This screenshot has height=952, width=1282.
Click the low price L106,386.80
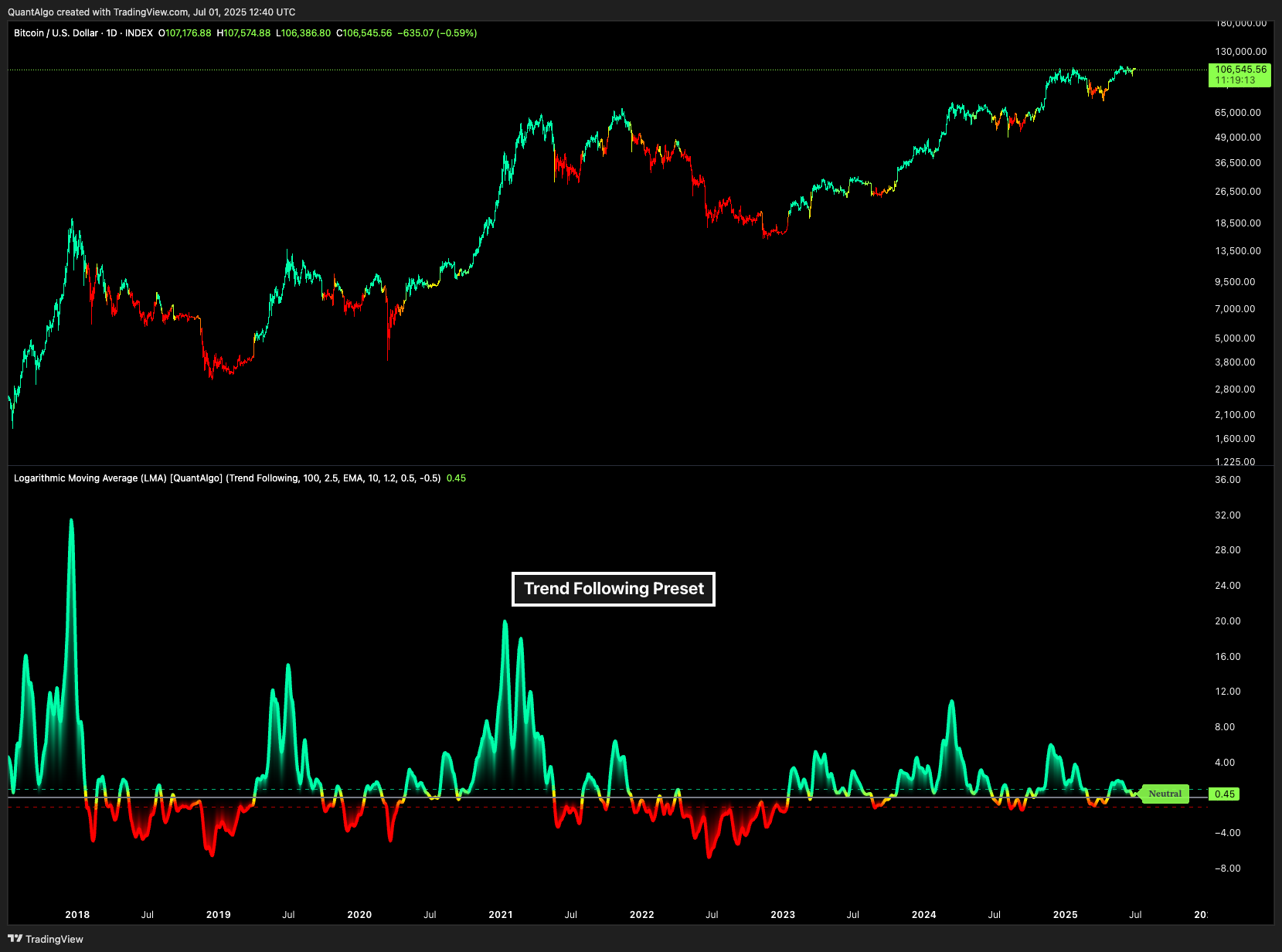pos(303,33)
